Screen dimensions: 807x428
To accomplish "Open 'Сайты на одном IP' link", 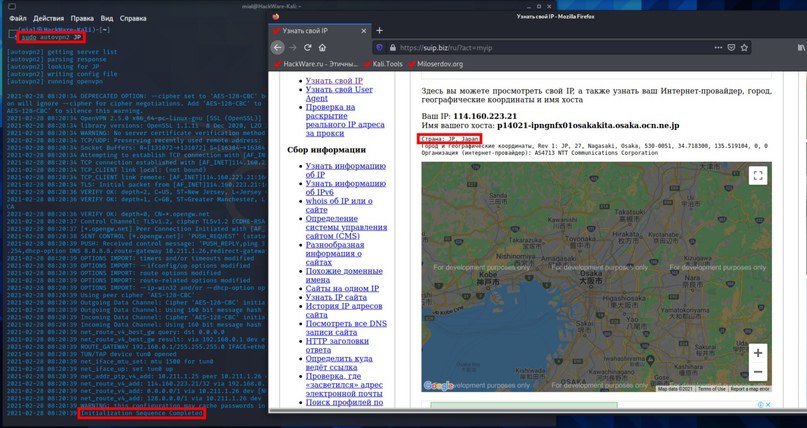I will pyautogui.click(x=342, y=288).
